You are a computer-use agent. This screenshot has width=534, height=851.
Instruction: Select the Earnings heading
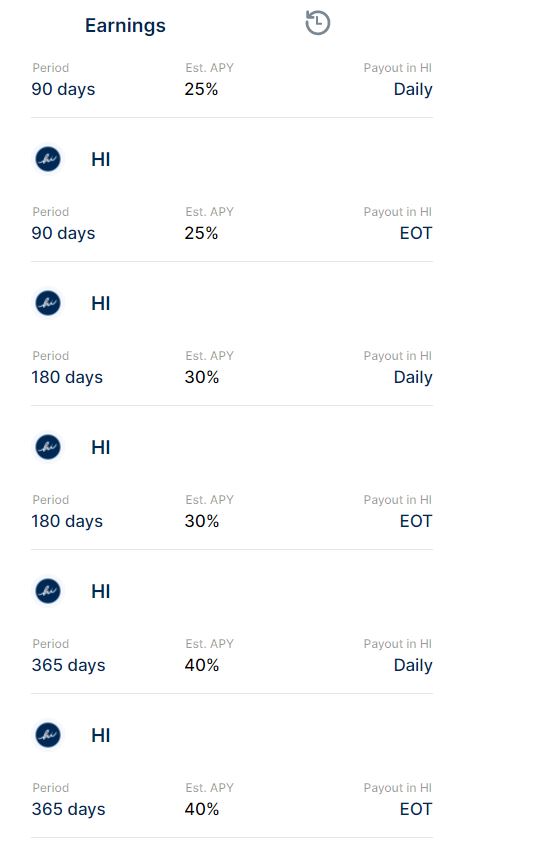tap(125, 26)
